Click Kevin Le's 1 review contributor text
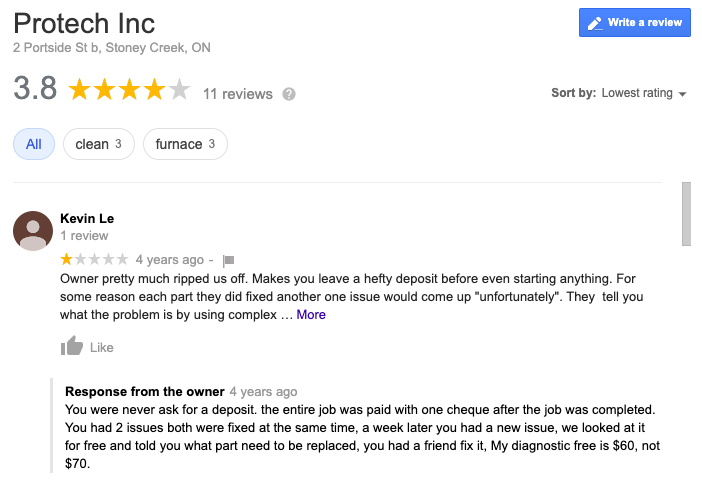 click(x=84, y=236)
